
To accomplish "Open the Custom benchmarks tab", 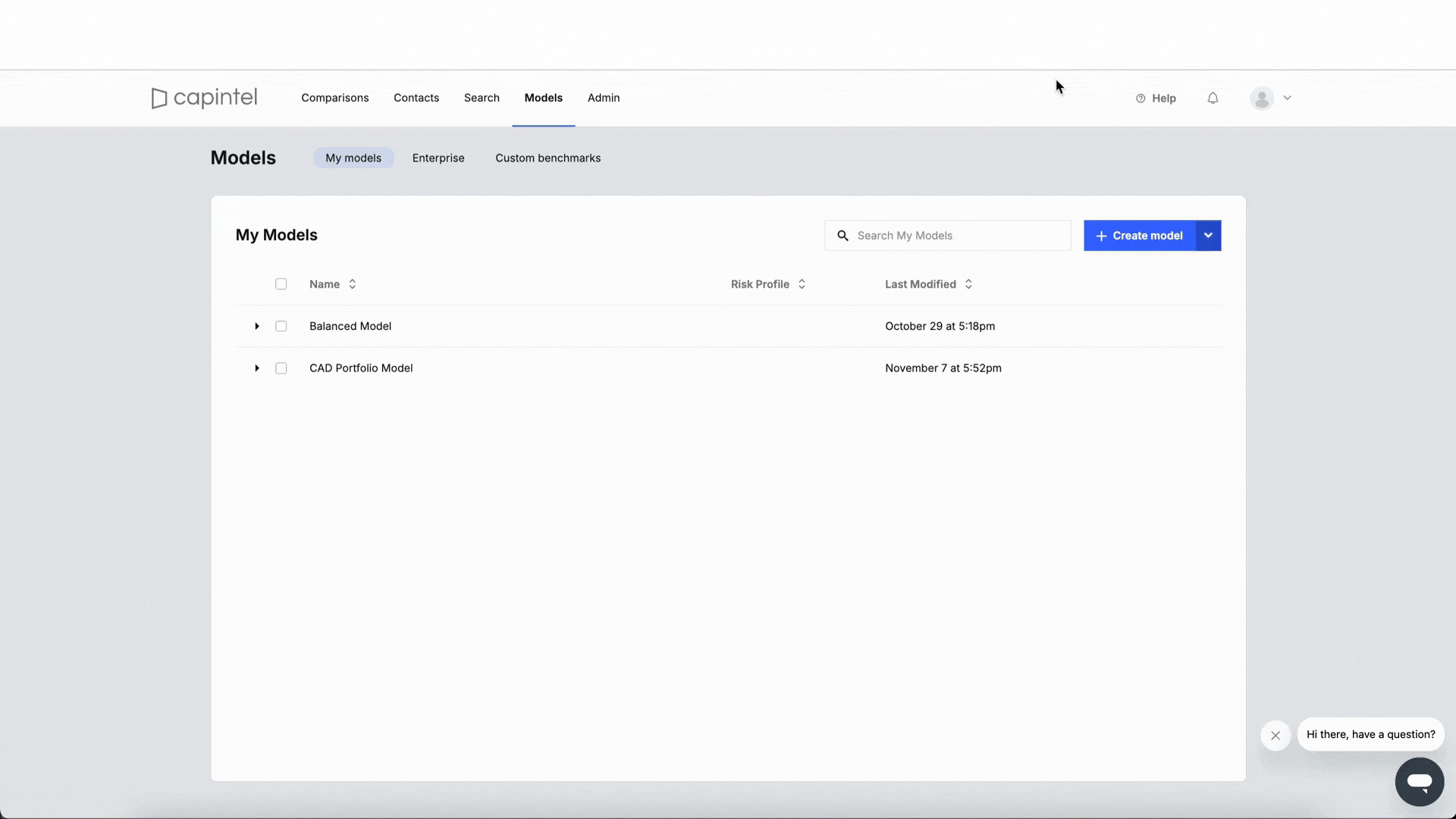I will click(x=548, y=158).
